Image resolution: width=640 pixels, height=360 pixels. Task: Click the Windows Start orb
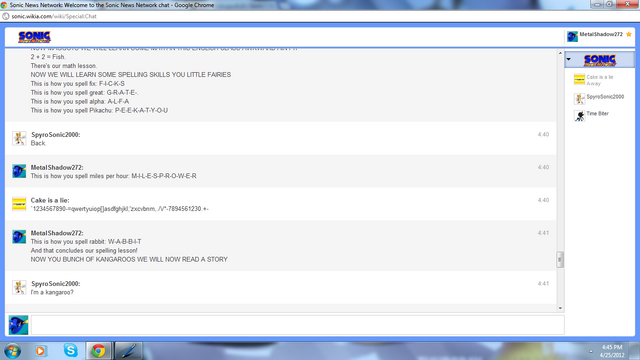[x=13, y=351]
